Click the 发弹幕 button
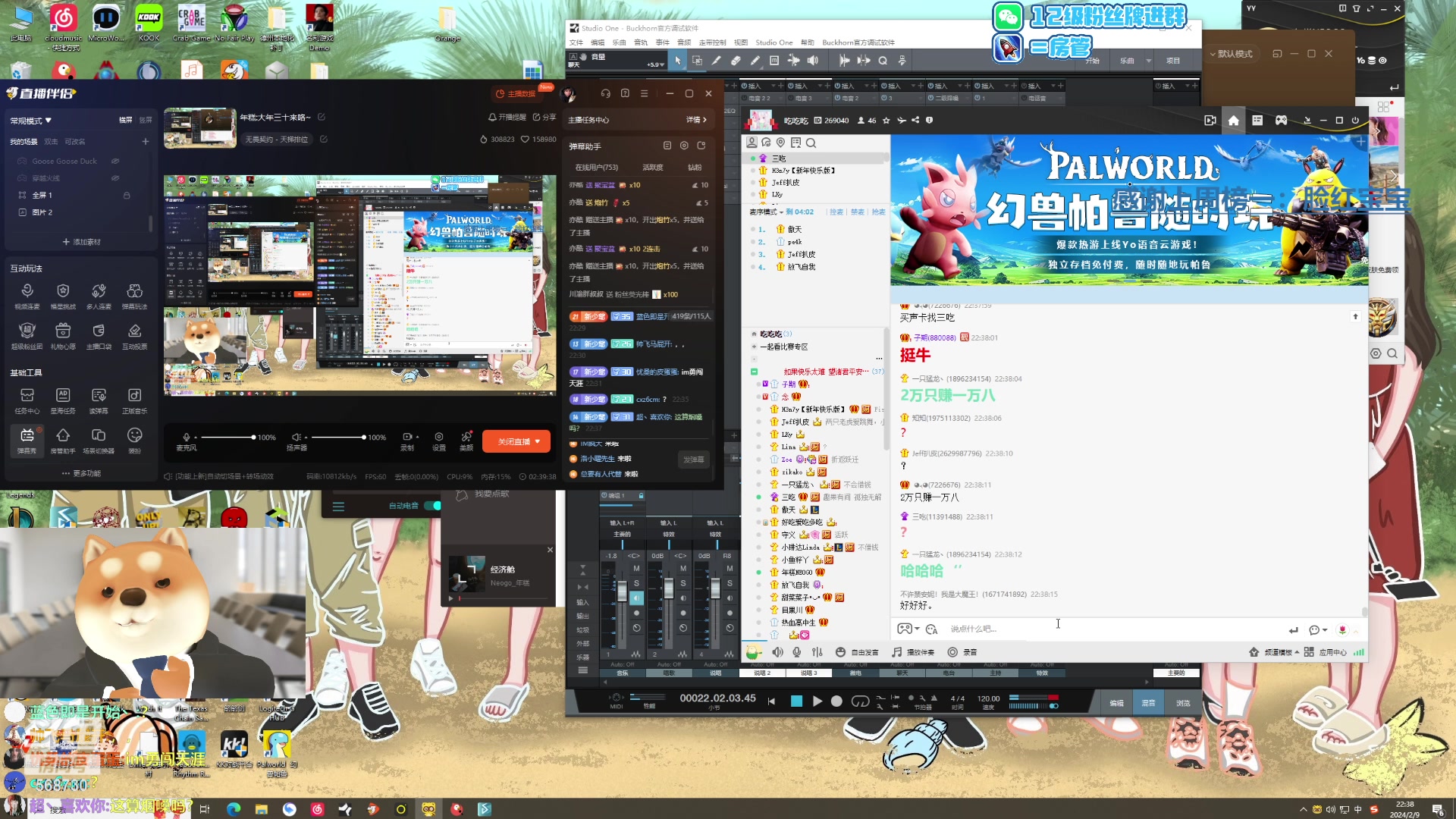The image size is (1456, 819). click(693, 460)
